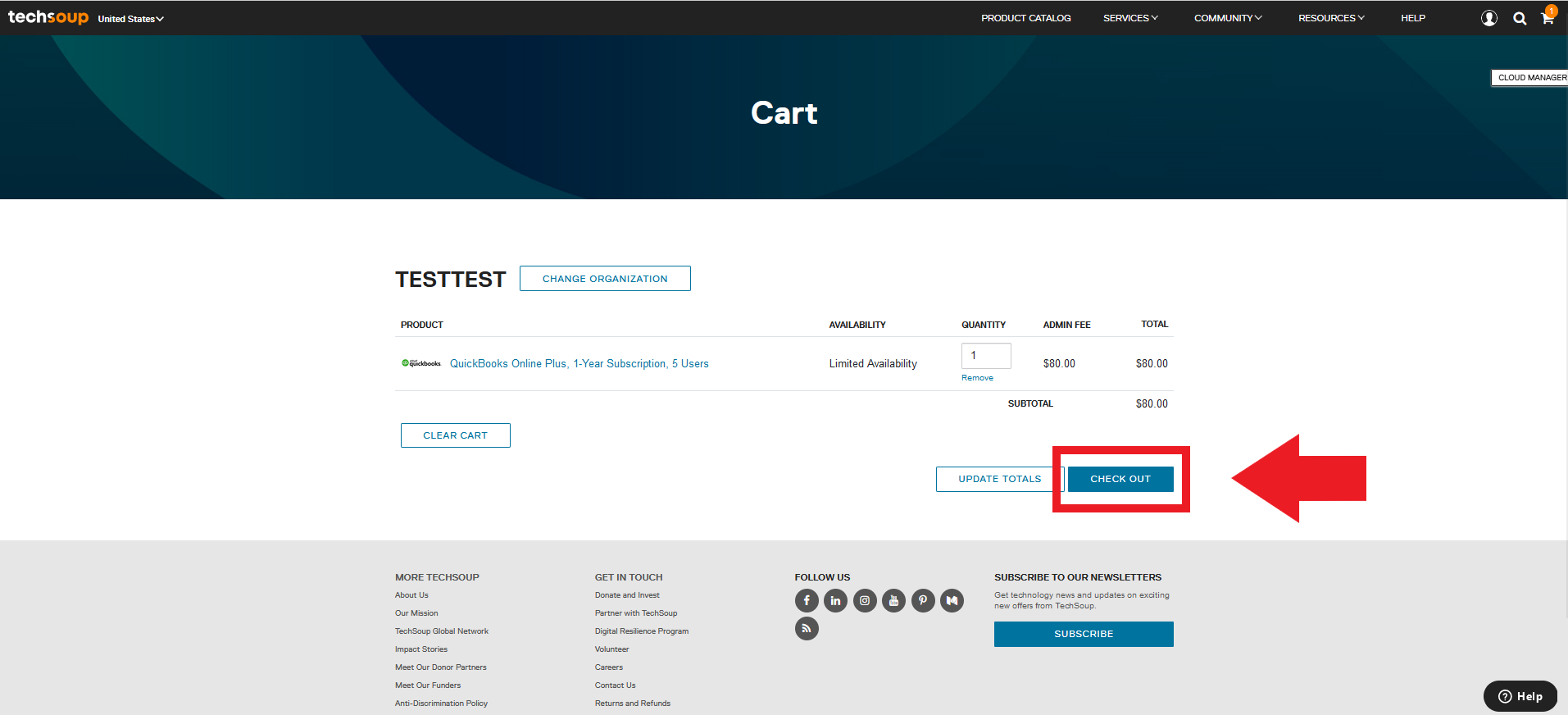Click the Update Totals button
Screen dimensions: 1568x715
pos(999,479)
